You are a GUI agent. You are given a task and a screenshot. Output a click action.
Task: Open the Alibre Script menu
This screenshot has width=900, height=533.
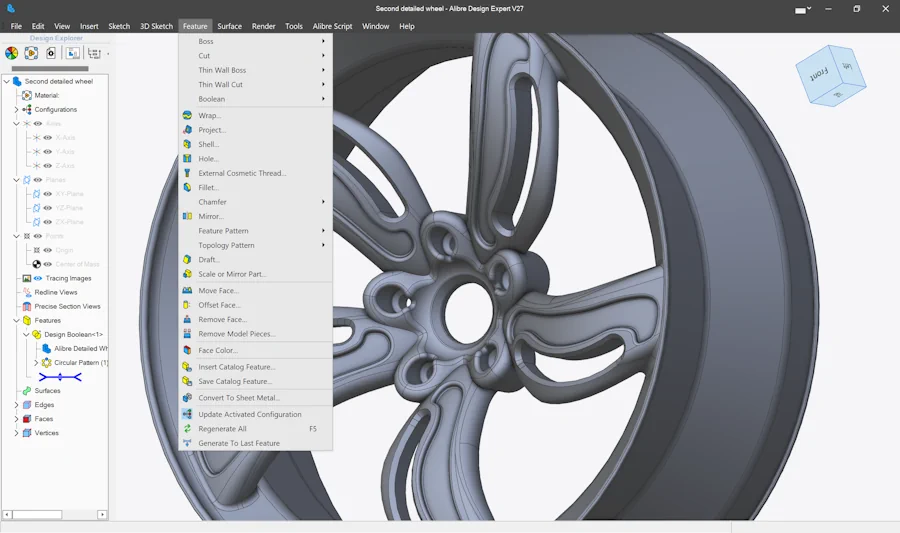click(x=332, y=26)
